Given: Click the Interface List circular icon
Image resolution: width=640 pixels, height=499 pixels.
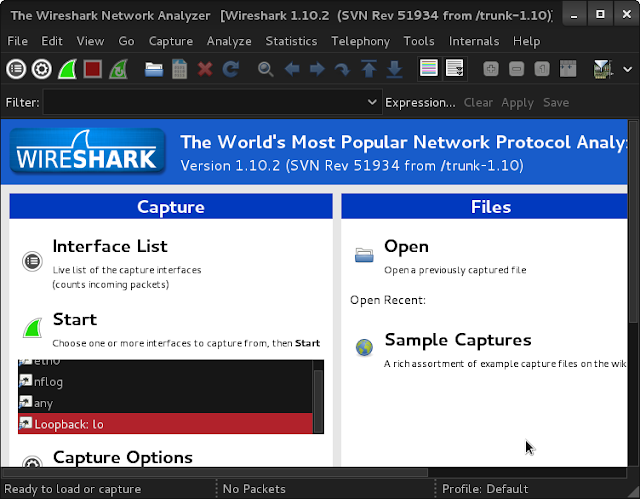Looking at the screenshot, I should (32, 261).
